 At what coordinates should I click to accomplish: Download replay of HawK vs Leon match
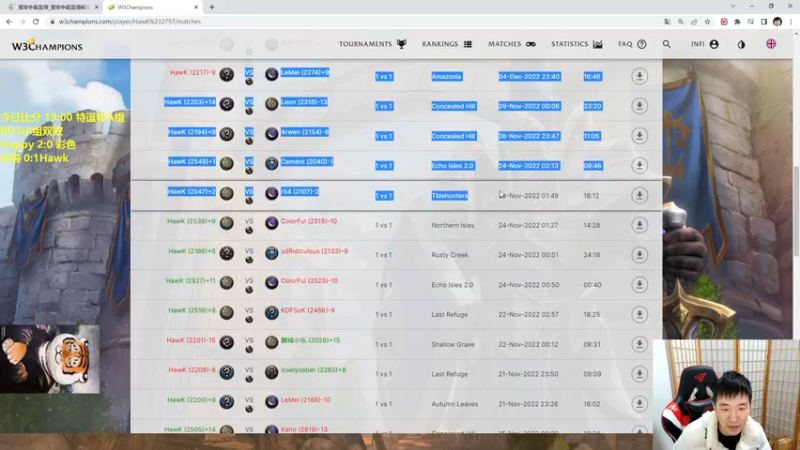[x=639, y=106]
